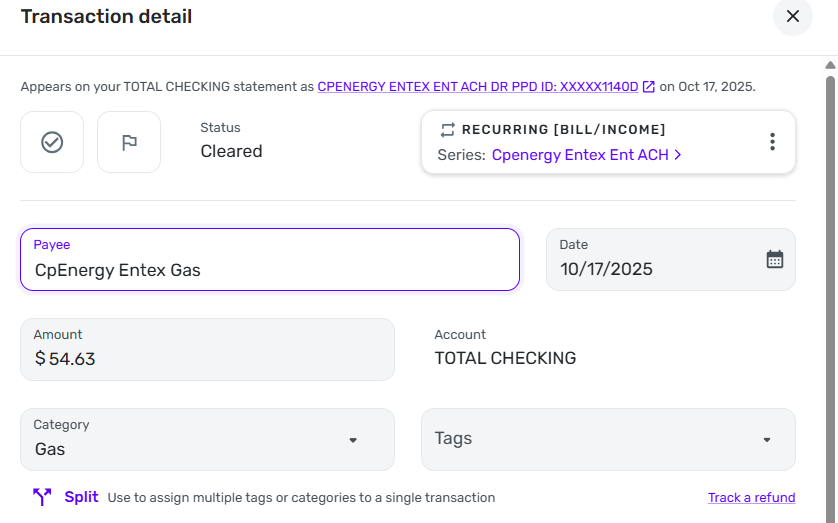Click the Split arrows icon
Image resolution: width=838 pixels, height=523 pixels.
42,497
